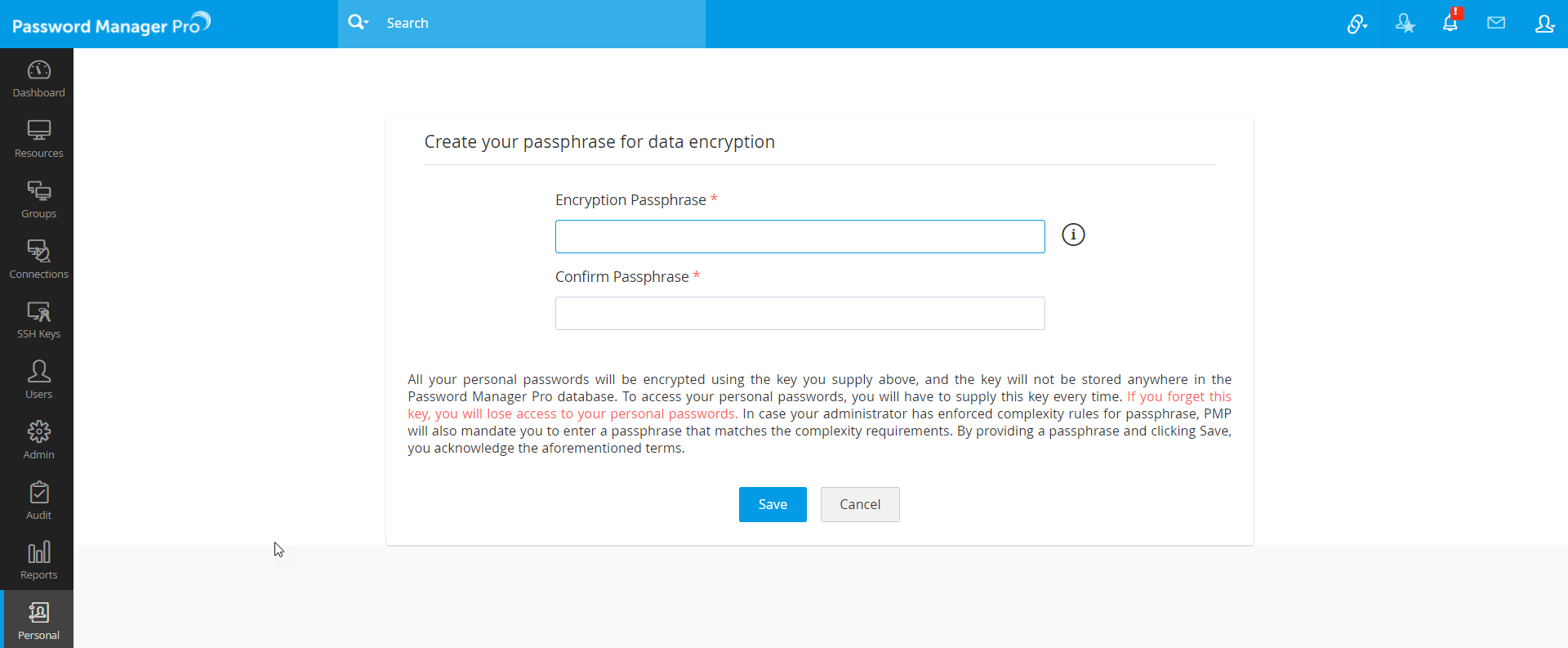Open the Reports section
This screenshot has width=1568, height=648.
click(x=38, y=561)
